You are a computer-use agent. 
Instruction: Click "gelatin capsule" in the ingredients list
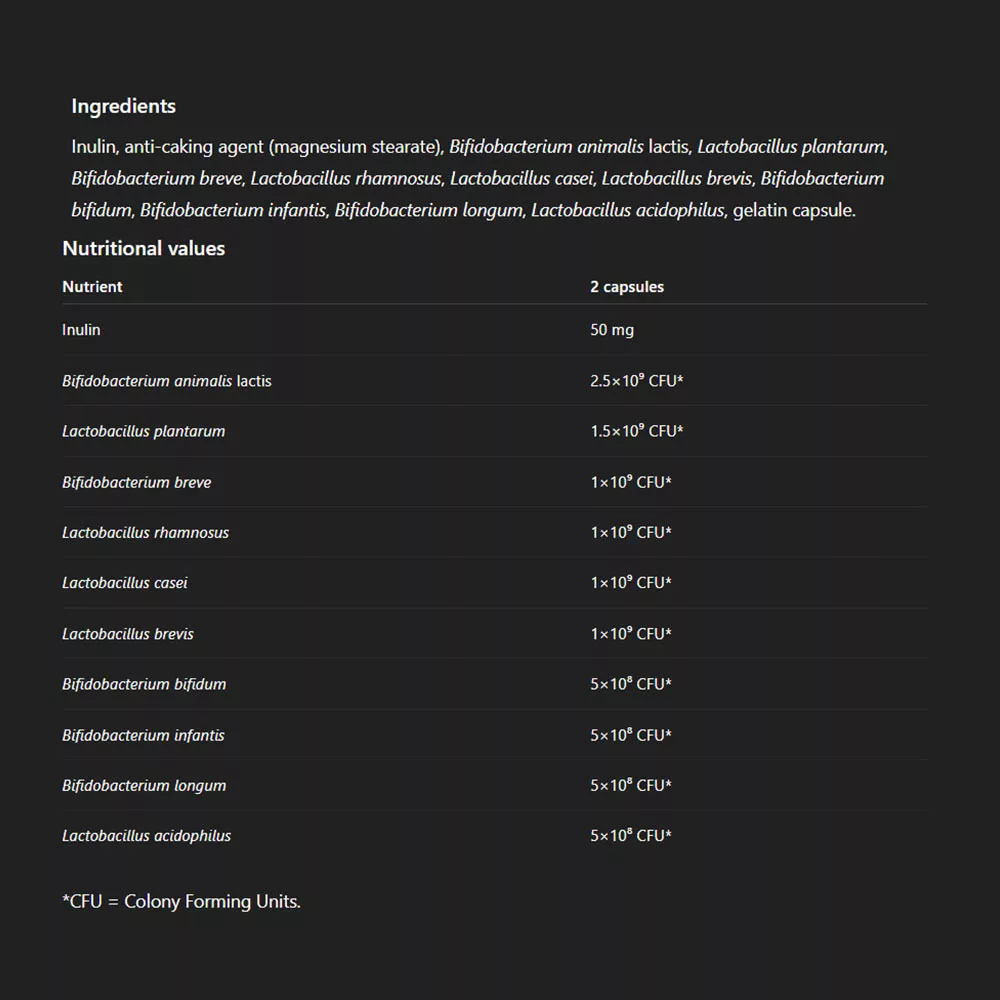[794, 211]
